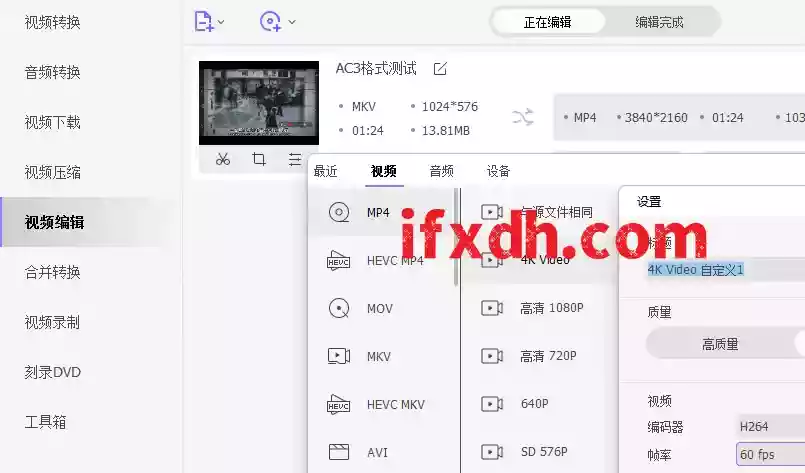Click the shuffle convert arrows icon

point(523,118)
